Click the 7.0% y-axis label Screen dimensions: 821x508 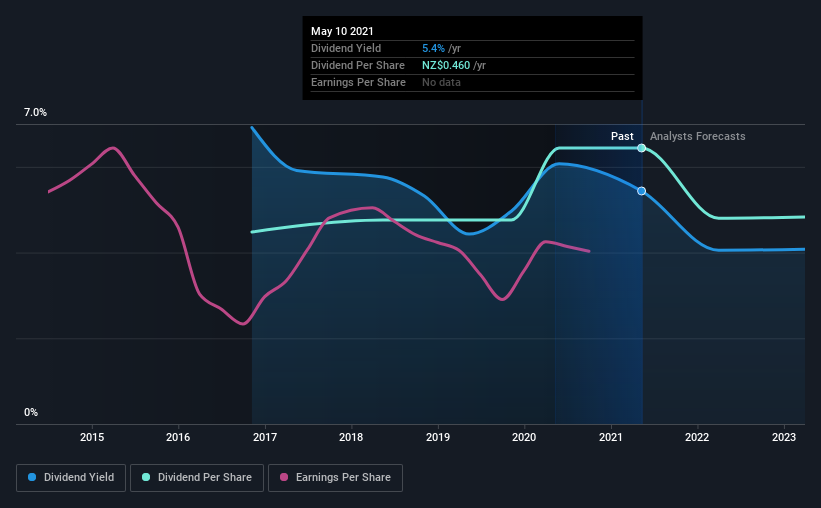click(35, 113)
